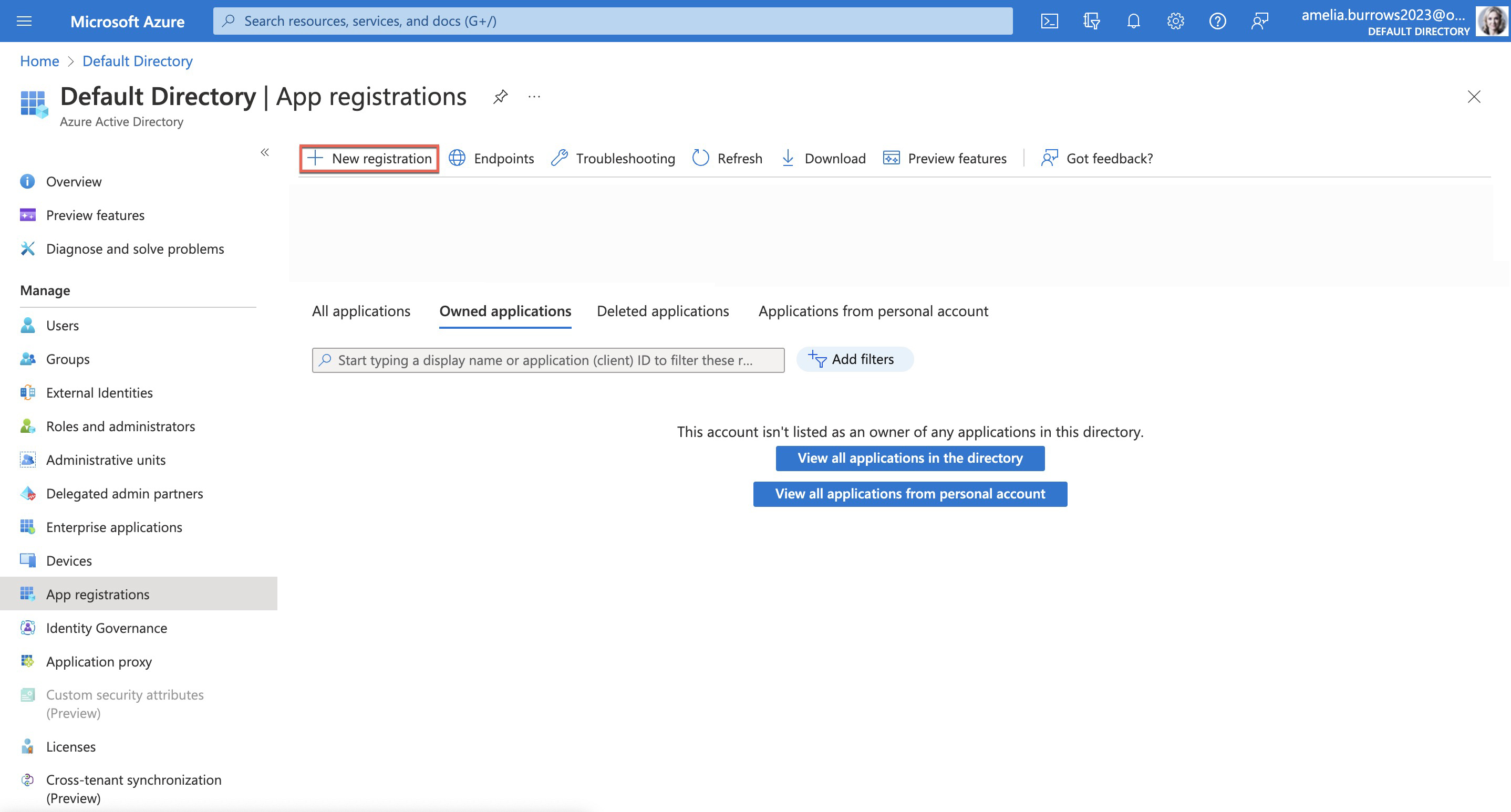Click the amelia.burrows2023 account name

pos(1383,15)
